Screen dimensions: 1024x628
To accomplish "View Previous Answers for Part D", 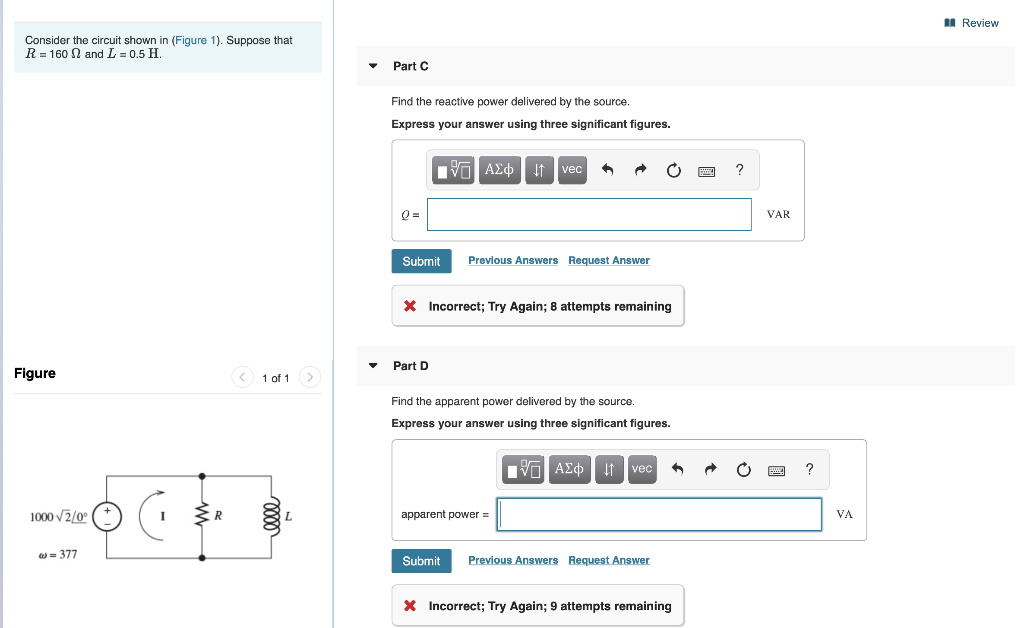I will pyautogui.click(x=513, y=560).
